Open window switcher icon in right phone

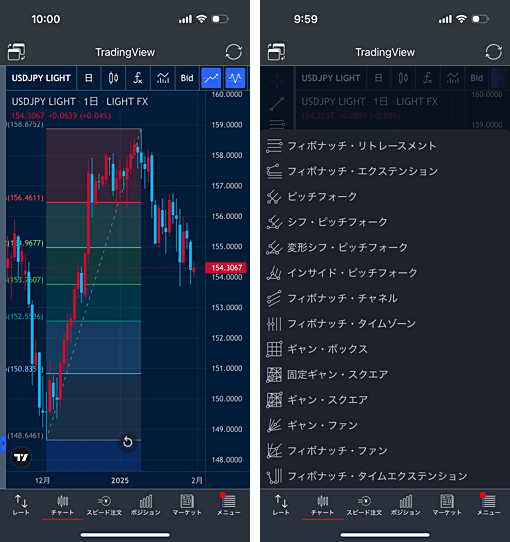276,52
